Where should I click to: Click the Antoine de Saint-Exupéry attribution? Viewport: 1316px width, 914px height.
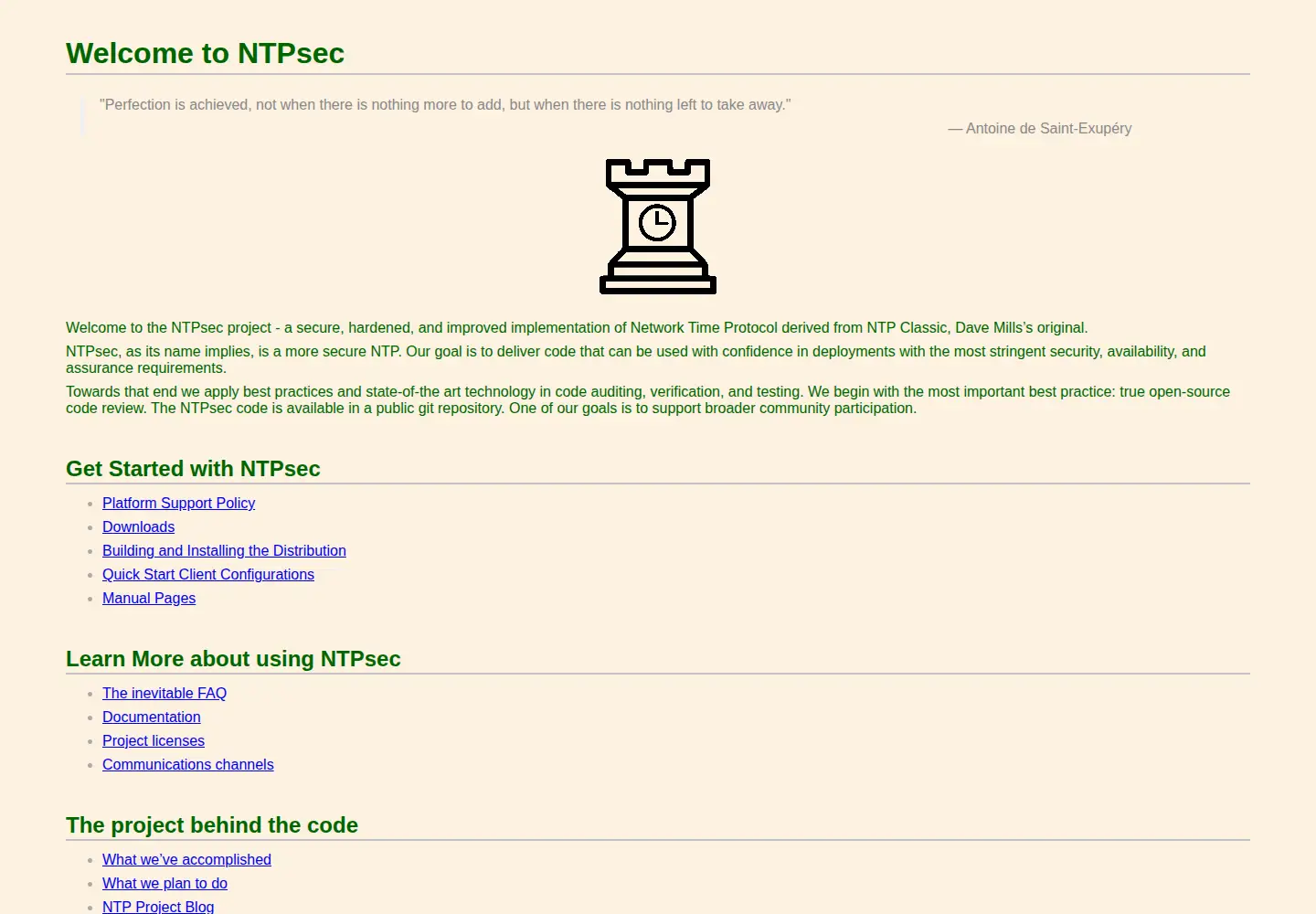click(1040, 128)
